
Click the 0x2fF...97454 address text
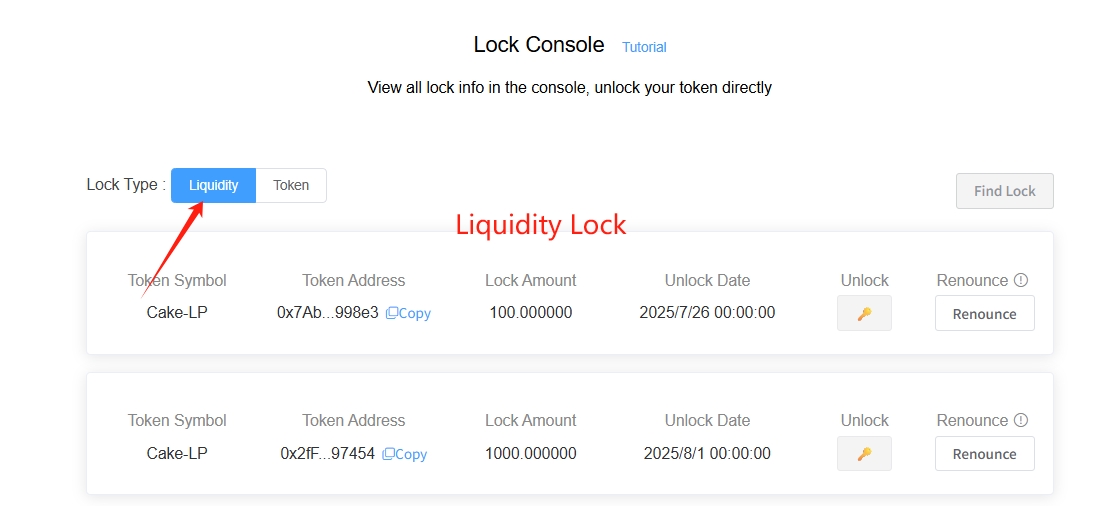tap(328, 453)
